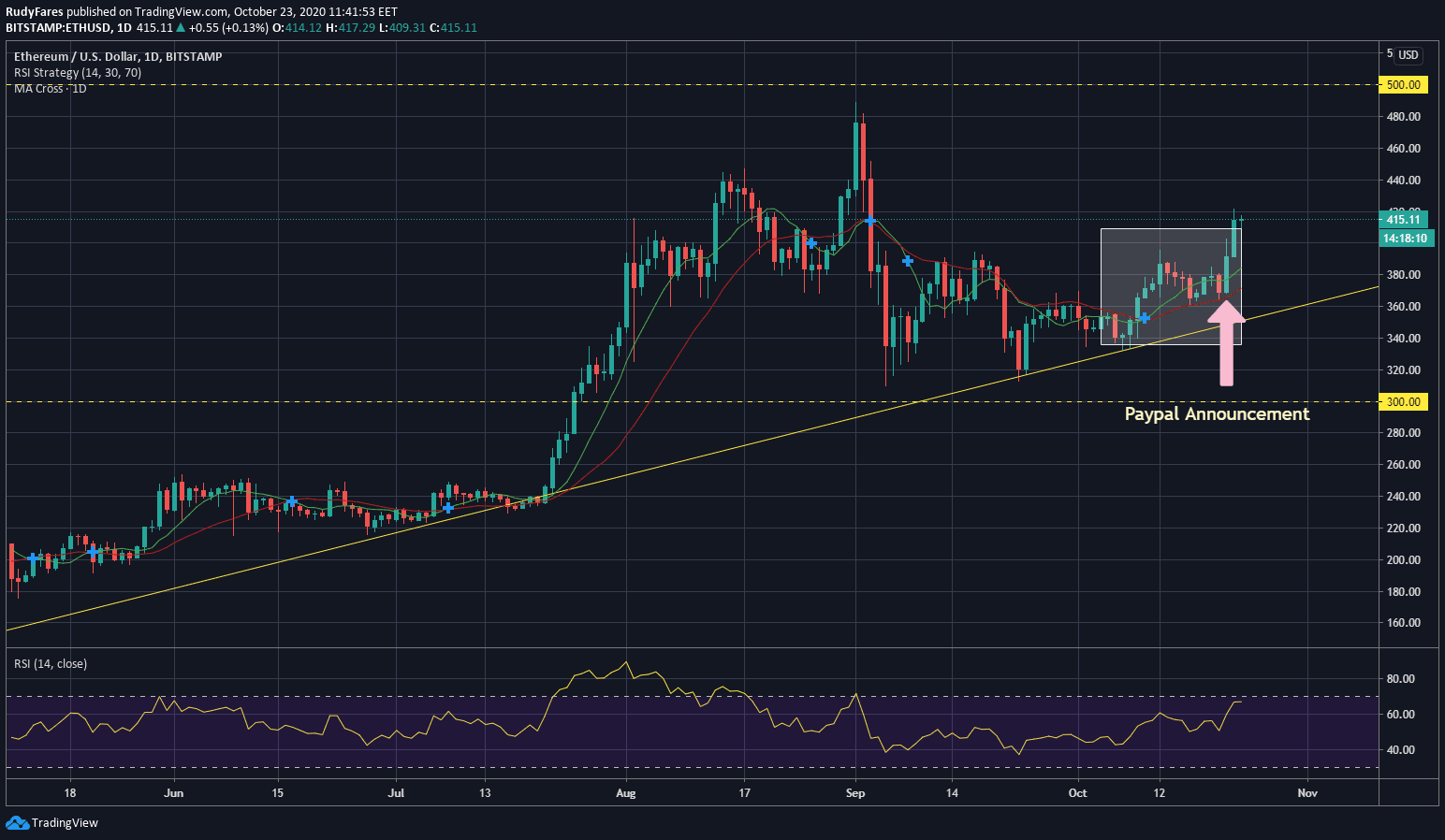Click the 14:18:10 bar countdown label
The image size is (1445, 840).
[1405, 239]
